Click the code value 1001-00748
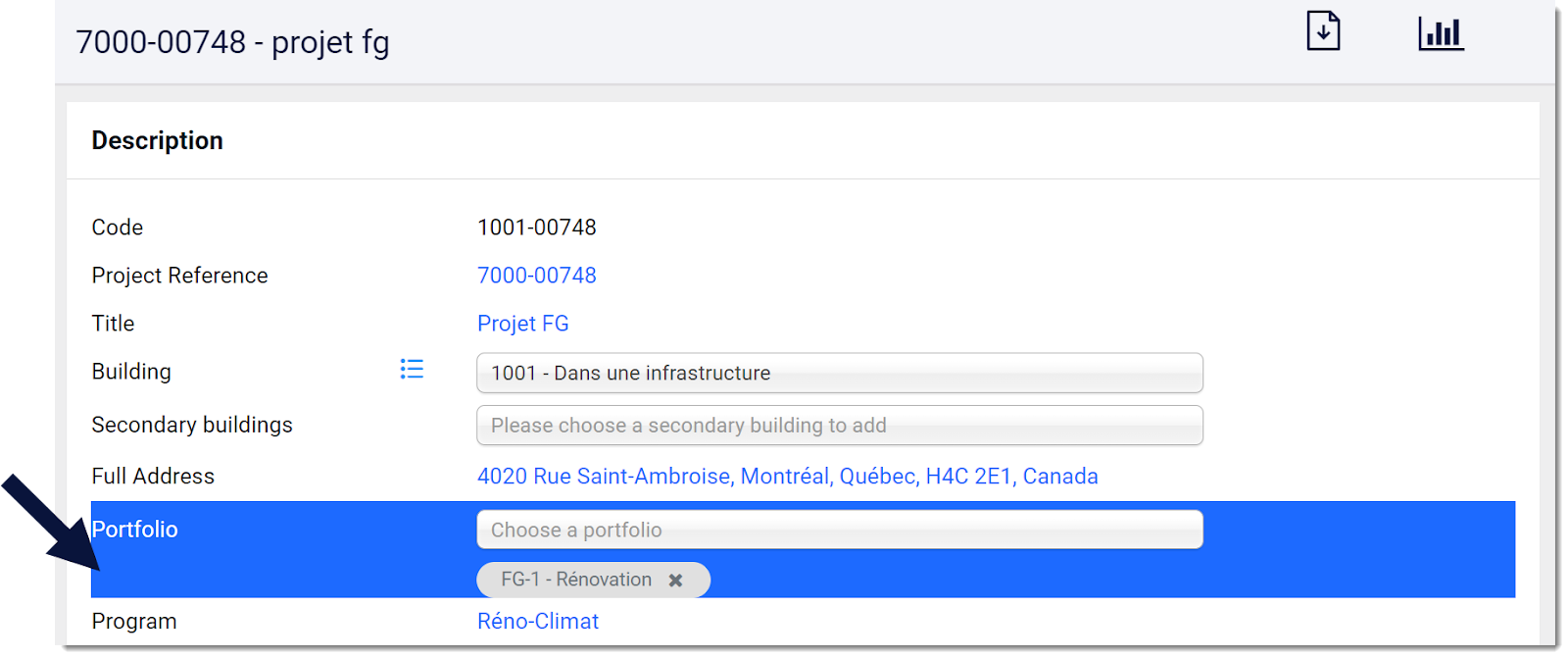Image resolution: width=1568 pixels, height=658 pixels. point(537,228)
